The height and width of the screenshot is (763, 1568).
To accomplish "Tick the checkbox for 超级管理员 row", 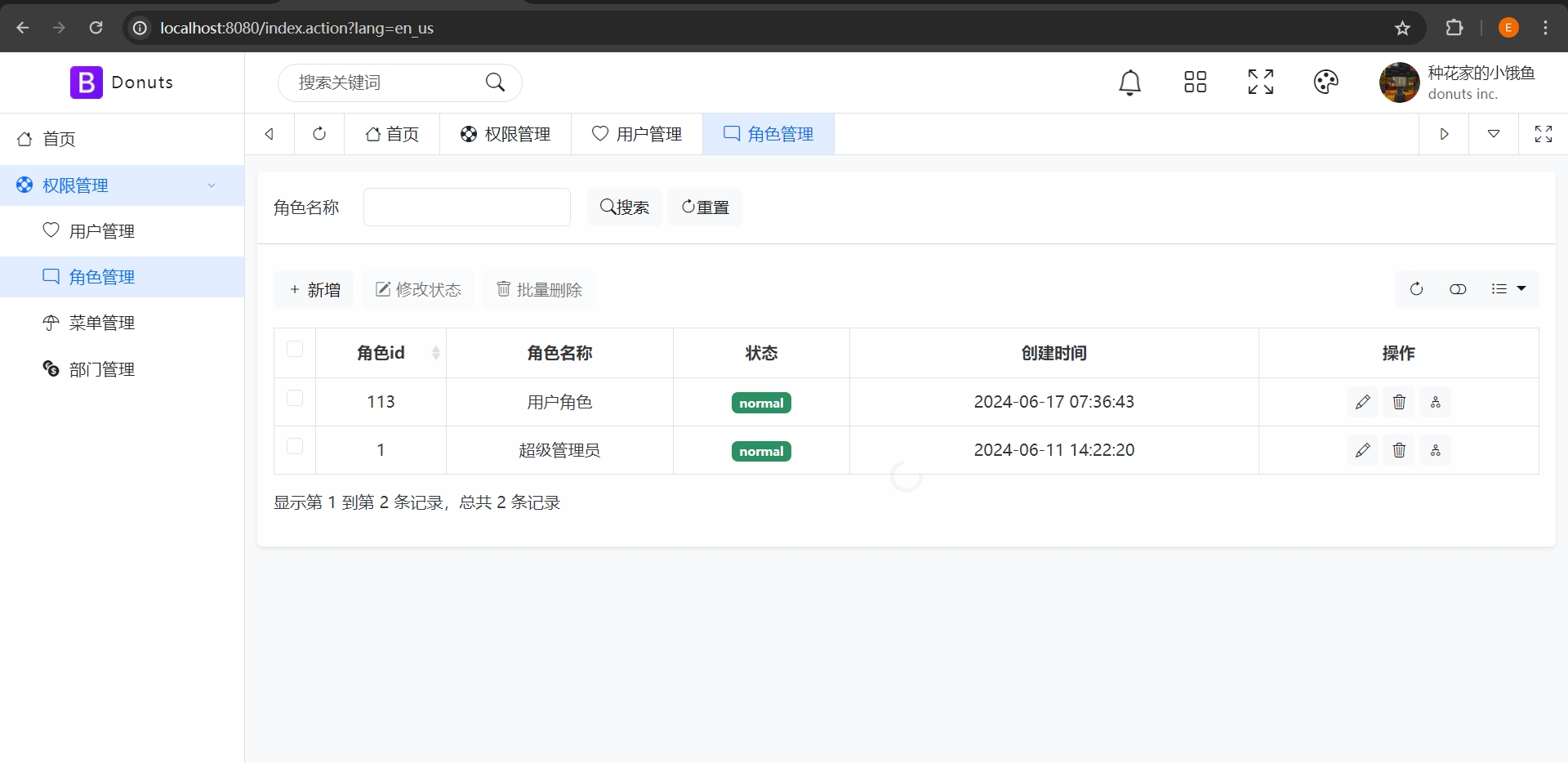I will click(x=295, y=447).
